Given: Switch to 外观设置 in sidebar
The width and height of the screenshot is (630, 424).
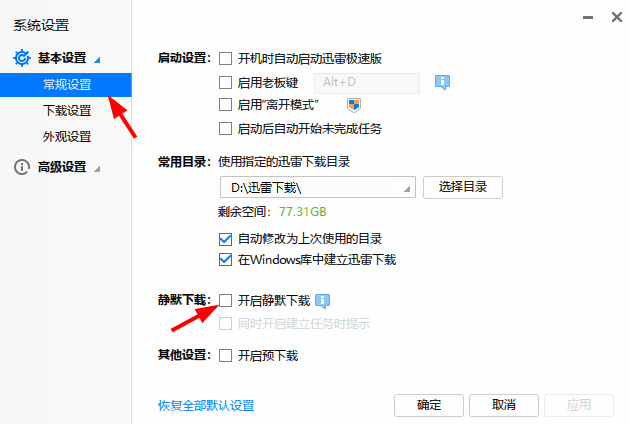Looking at the screenshot, I should (67, 137).
